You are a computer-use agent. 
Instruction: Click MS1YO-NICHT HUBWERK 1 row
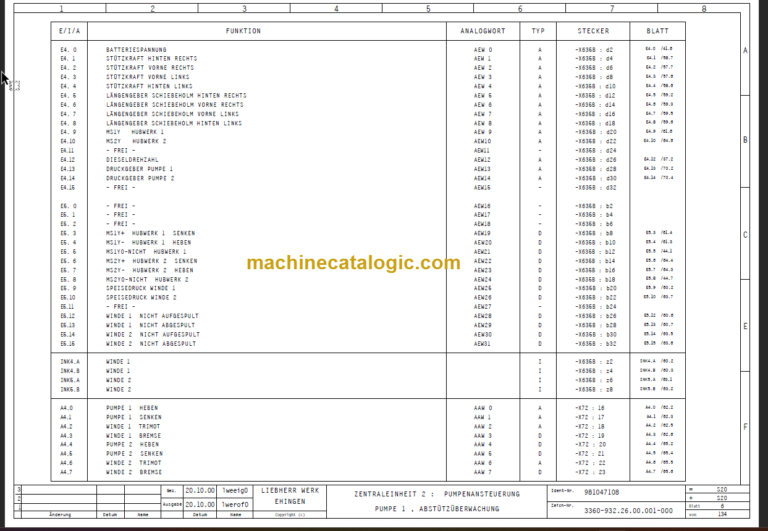click(x=146, y=252)
